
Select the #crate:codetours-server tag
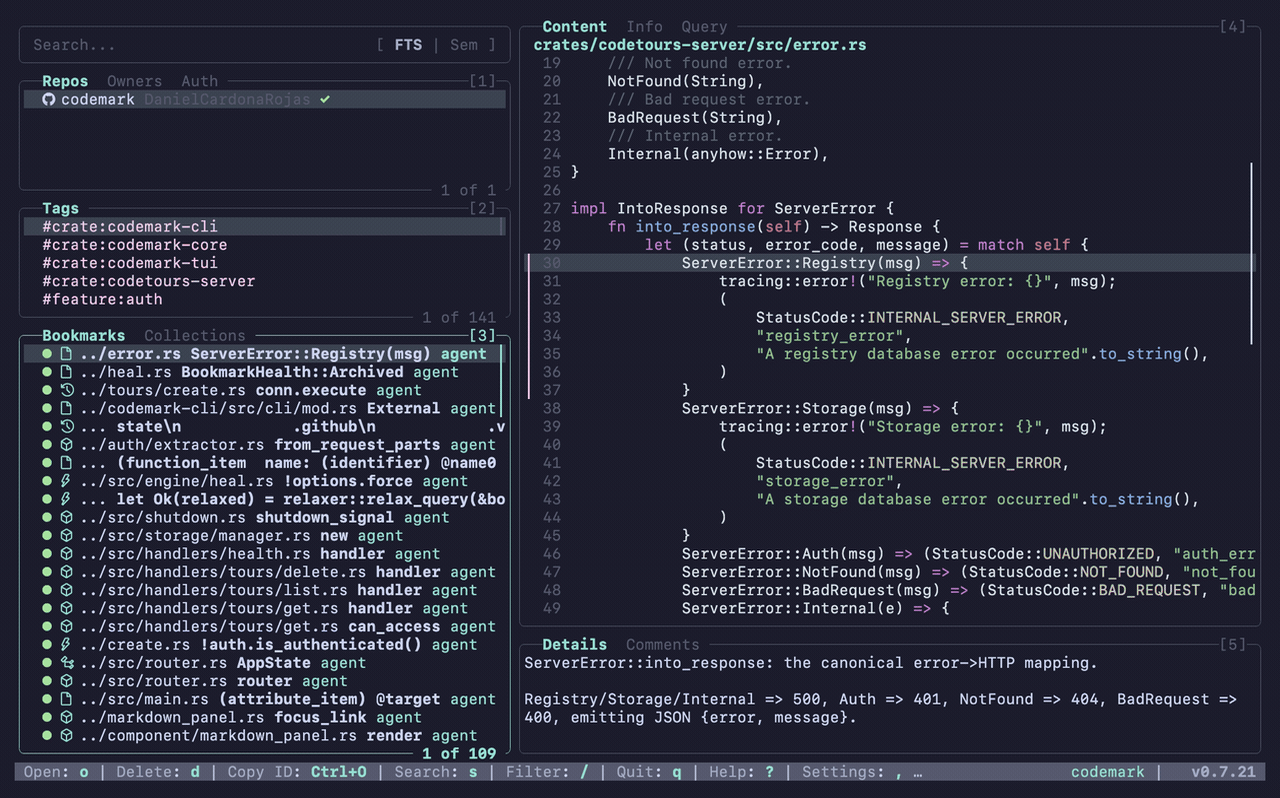tap(148, 281)
